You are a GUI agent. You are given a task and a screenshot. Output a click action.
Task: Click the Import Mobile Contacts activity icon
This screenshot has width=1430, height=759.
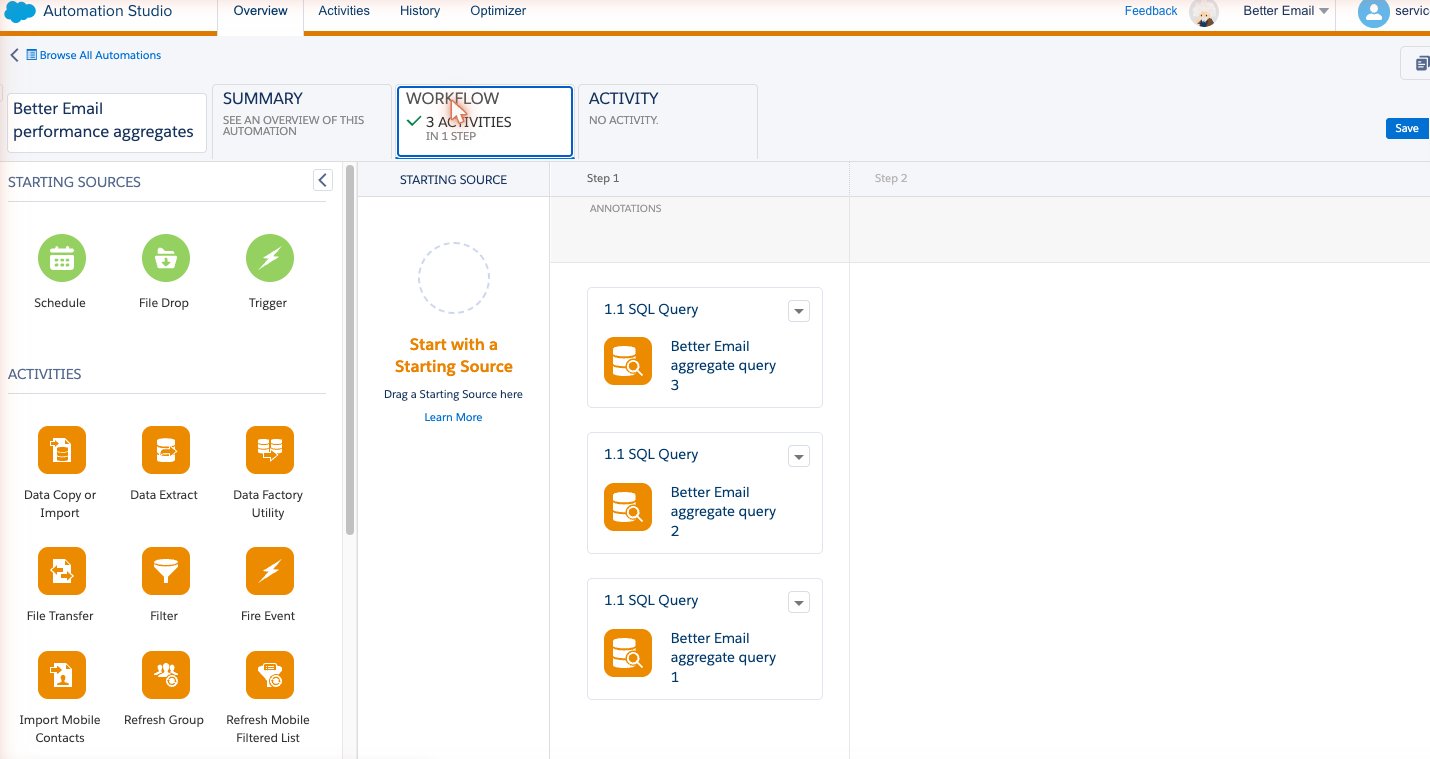pos(62,675)
